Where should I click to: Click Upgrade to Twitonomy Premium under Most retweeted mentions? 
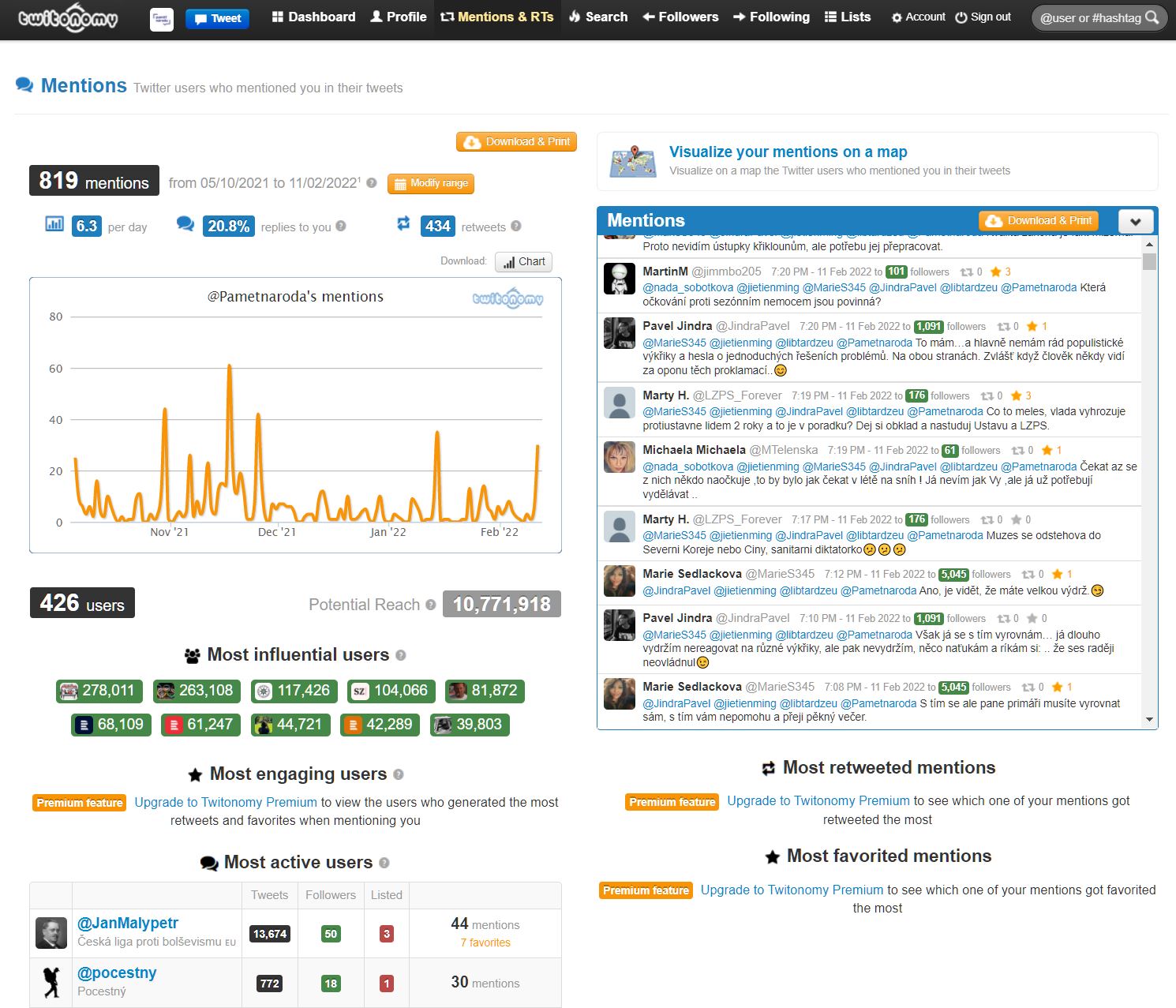818,800
